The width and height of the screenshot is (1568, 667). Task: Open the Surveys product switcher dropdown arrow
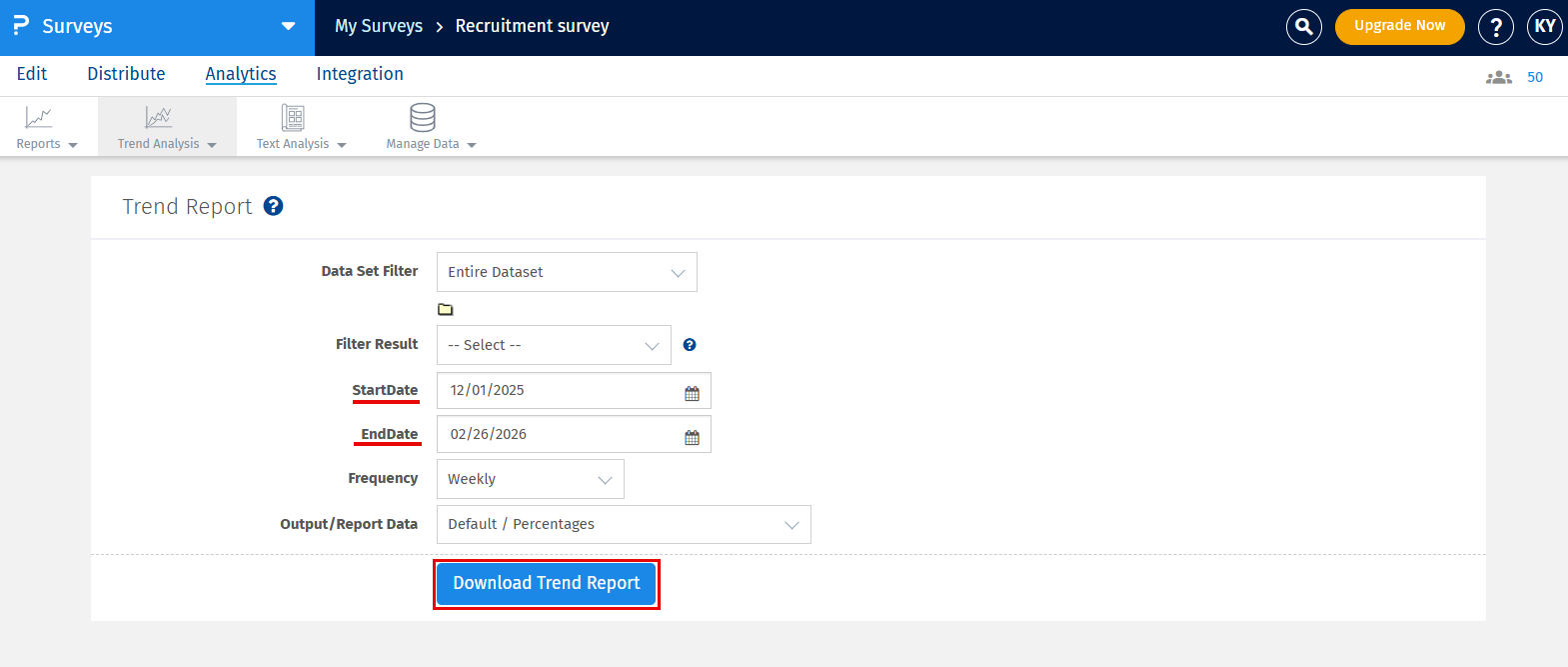(x=288, y=26)
